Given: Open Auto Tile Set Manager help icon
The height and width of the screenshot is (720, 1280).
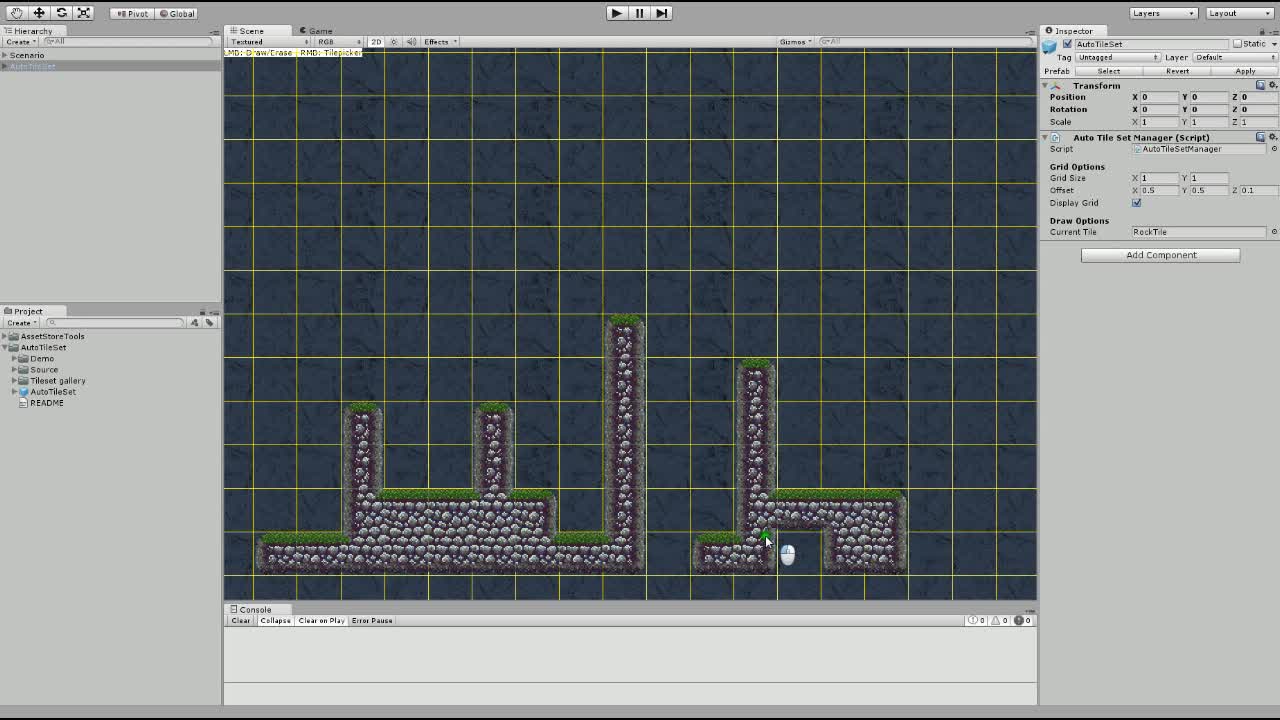Looking at the screenshot, I should pyautogui.click(x=1260, y=137).
